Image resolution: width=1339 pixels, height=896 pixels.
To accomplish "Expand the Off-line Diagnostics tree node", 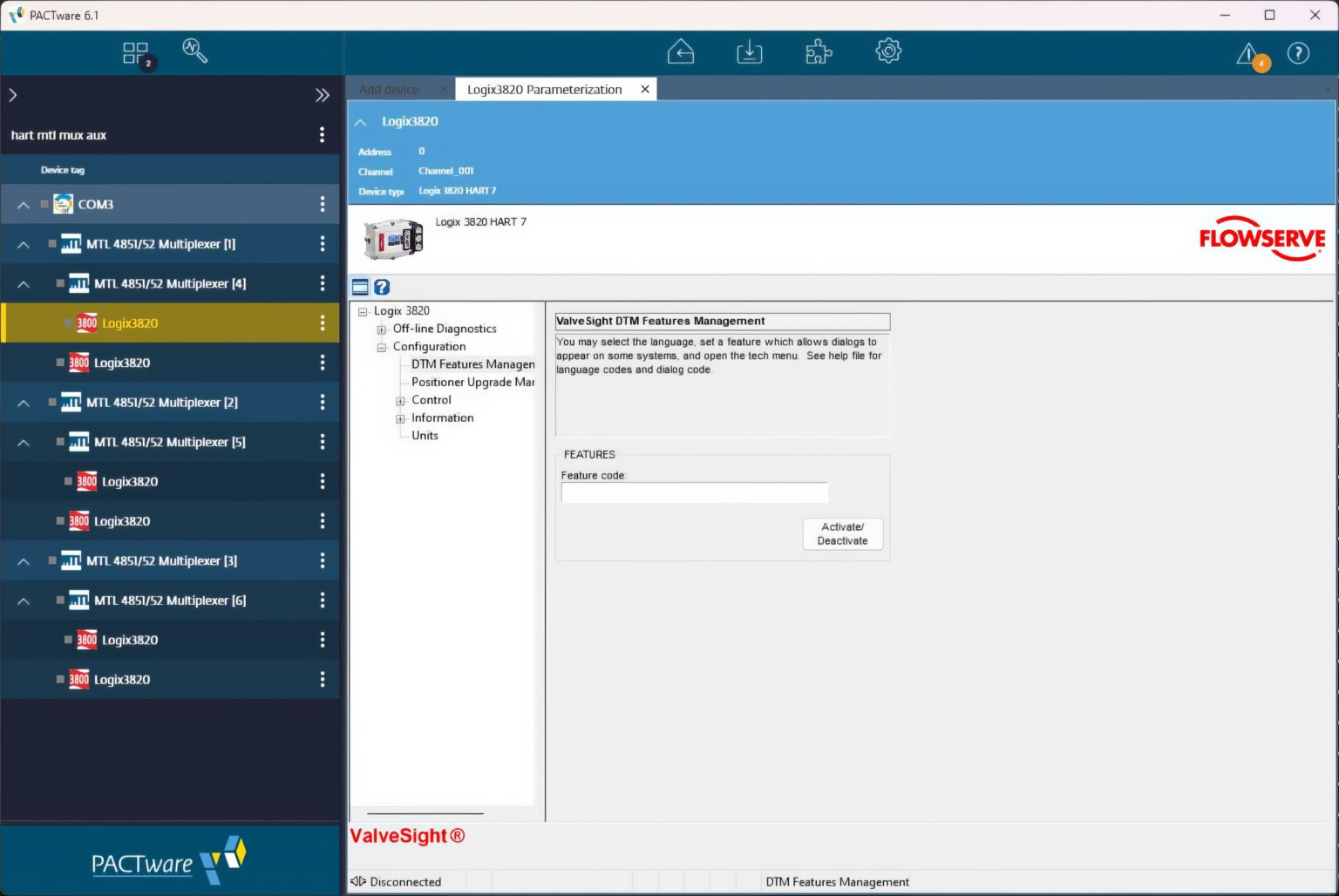I will (381, 329).
